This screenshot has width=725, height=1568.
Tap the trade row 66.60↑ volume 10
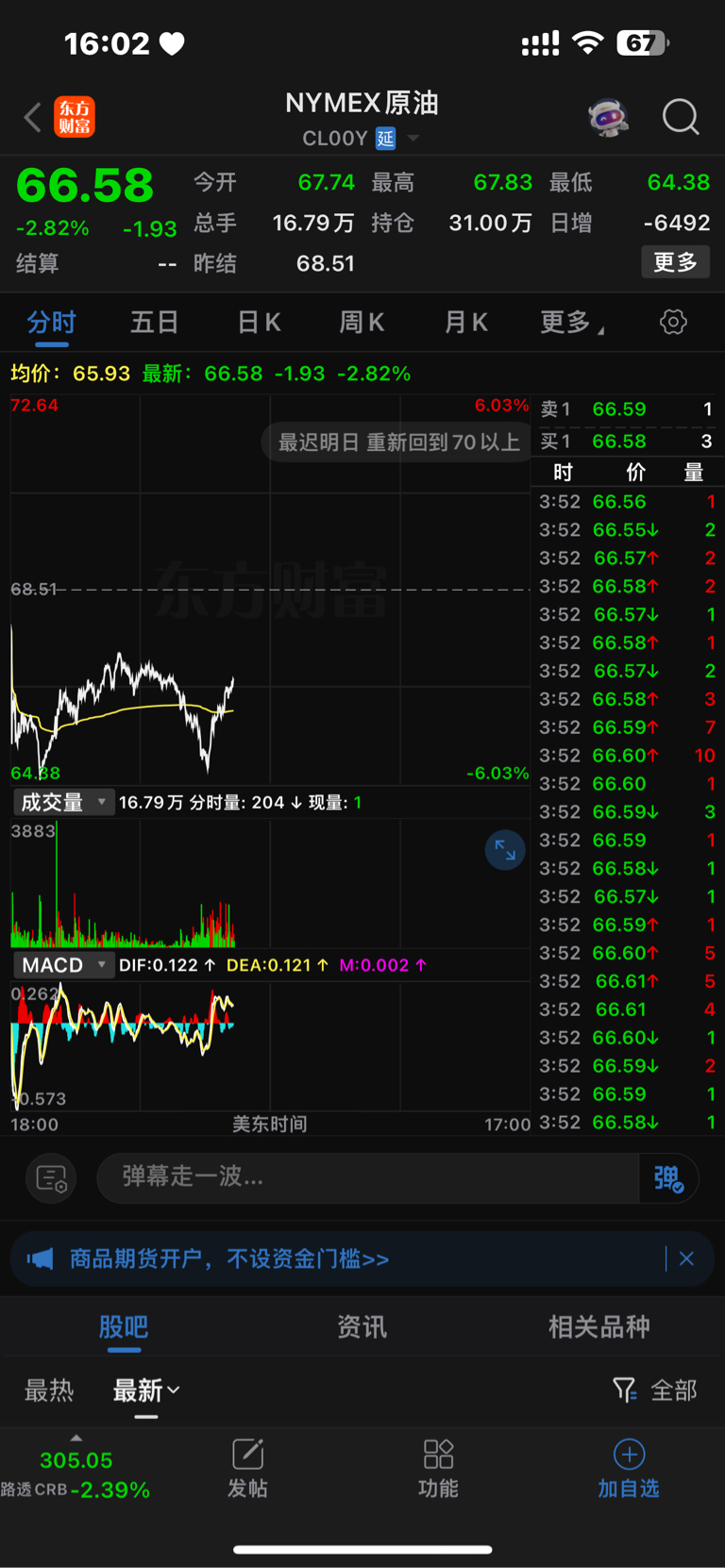point(627,756)
